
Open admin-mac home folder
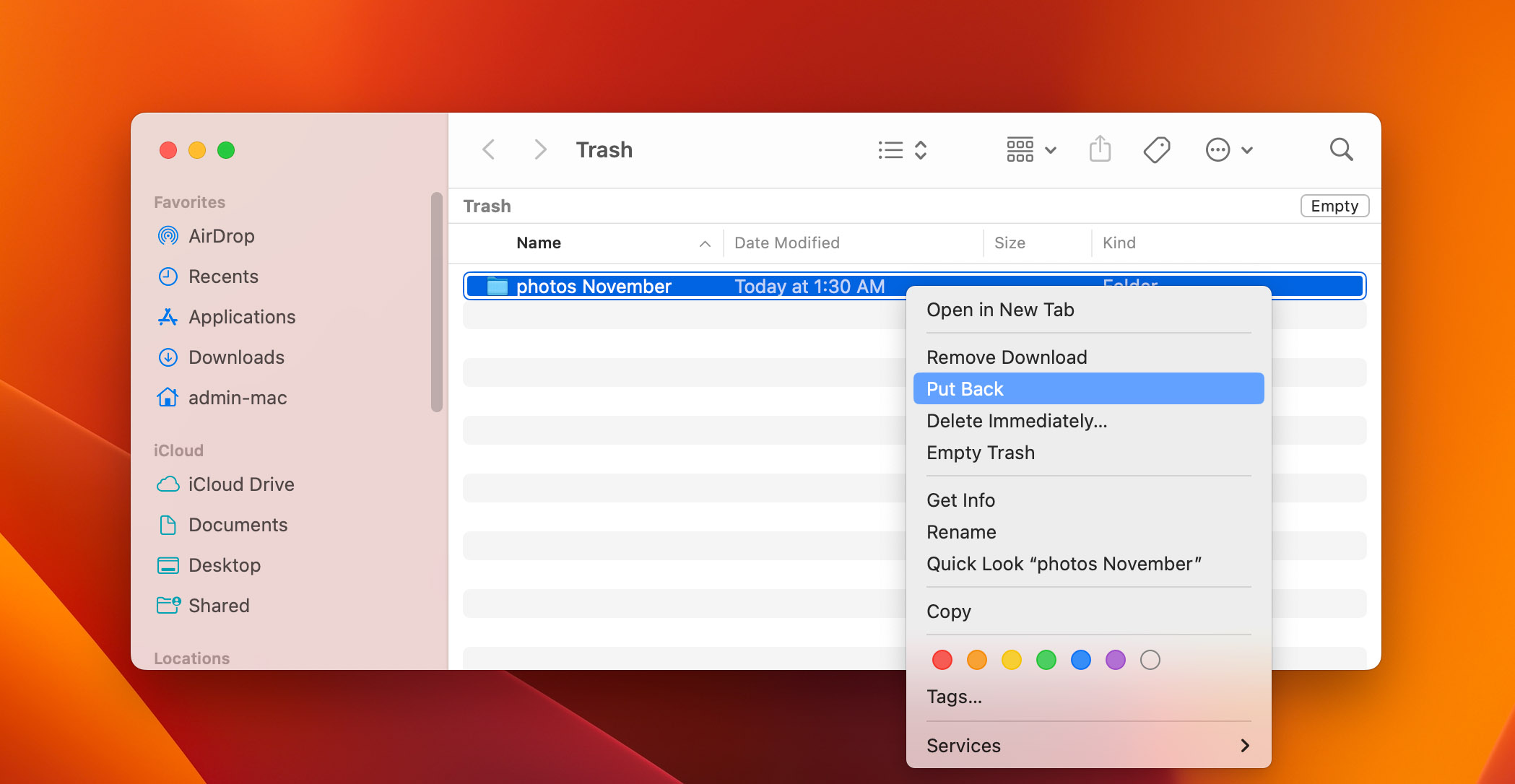click(x=238, y=398)
